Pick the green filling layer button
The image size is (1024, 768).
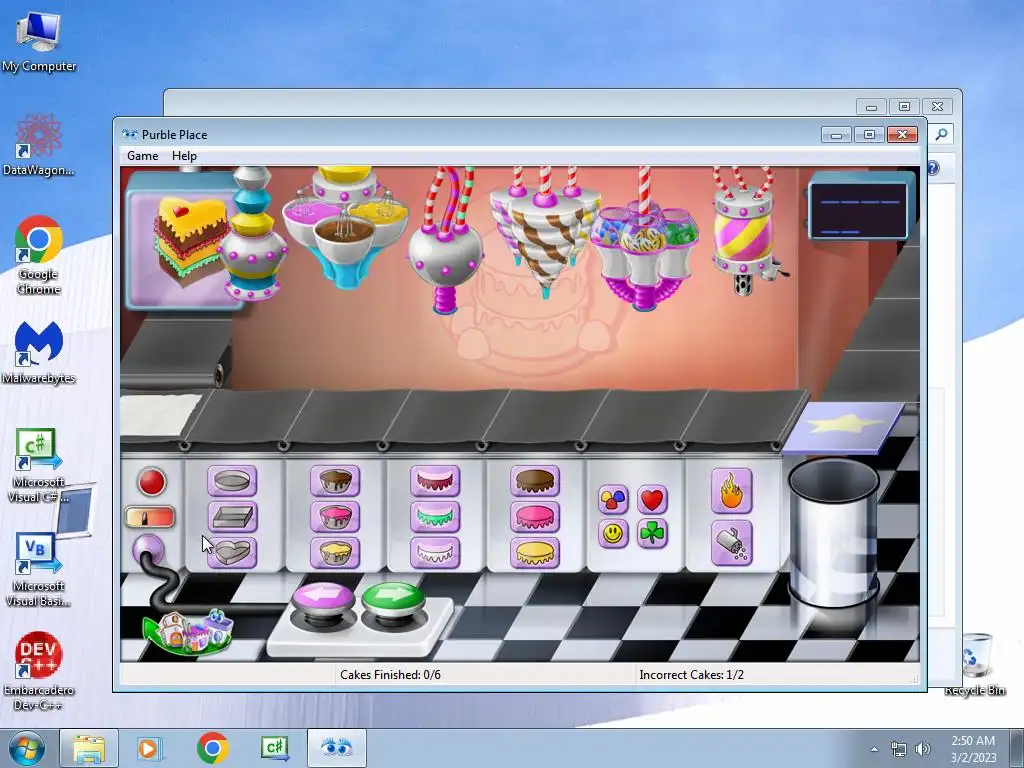coord(435,517)
